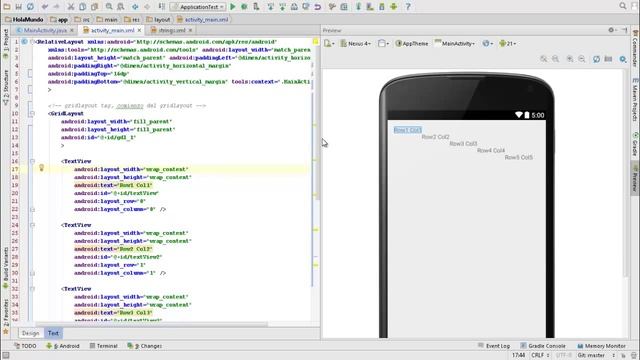This screenshot has height=360, width=640.
Task: Click the Zoom Out icon in Preview
Action: [582, 59]
